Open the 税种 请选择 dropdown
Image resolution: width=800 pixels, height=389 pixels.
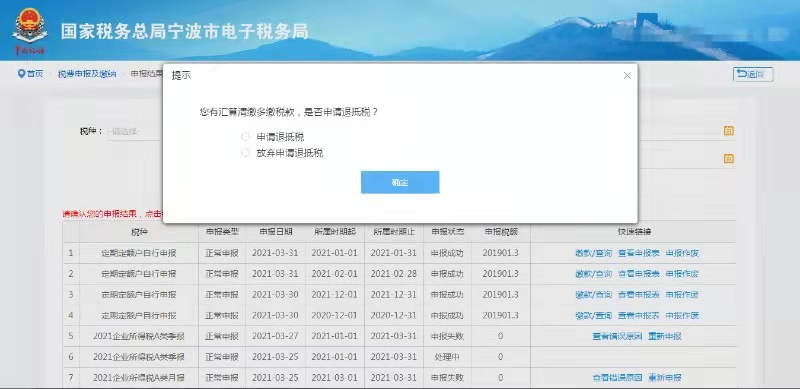135,131
